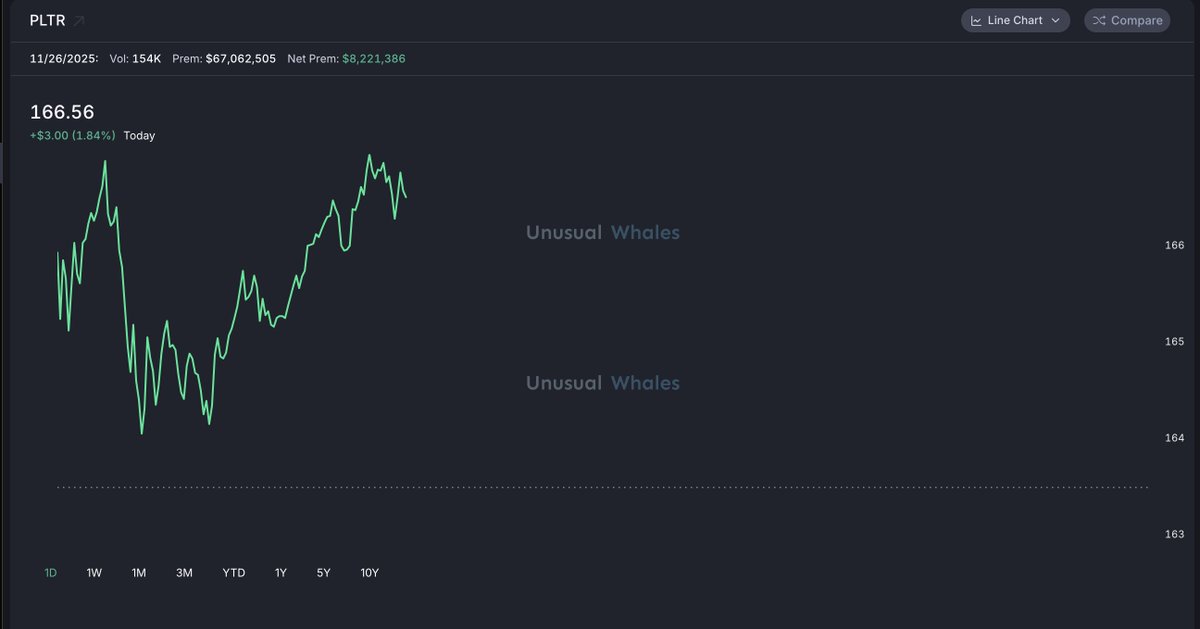Expand the Line Chart dropdown chevron
Viewport: 1200px width, 629px height.
[x=1055, y=20]
